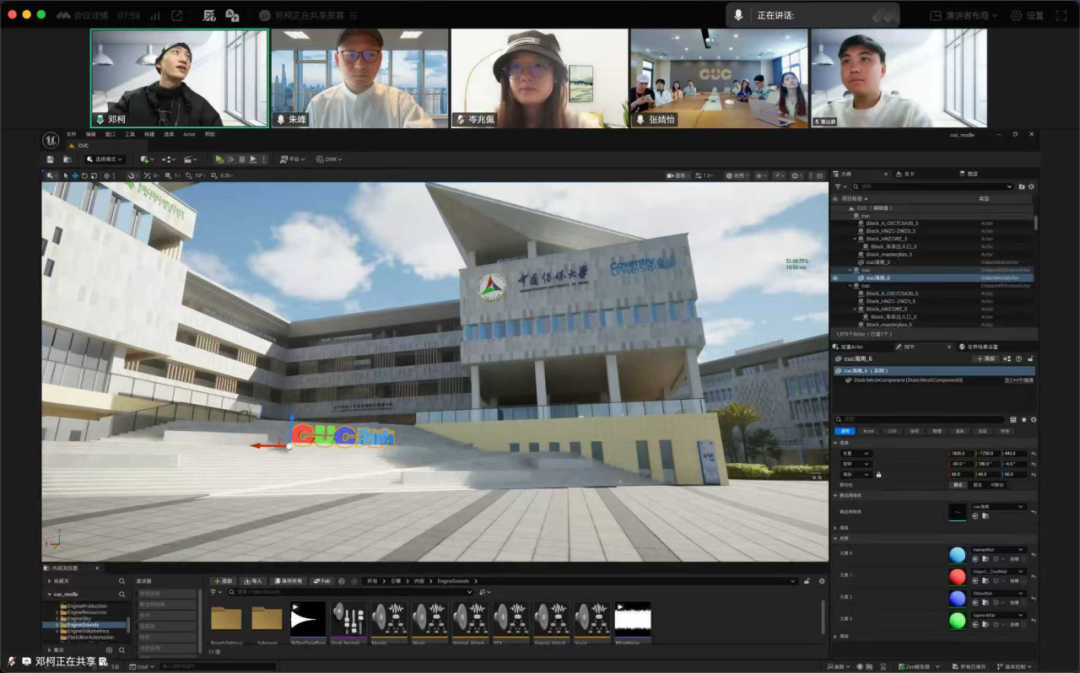
Task: Open the Actor menu in menu bar
Action: 189,134
